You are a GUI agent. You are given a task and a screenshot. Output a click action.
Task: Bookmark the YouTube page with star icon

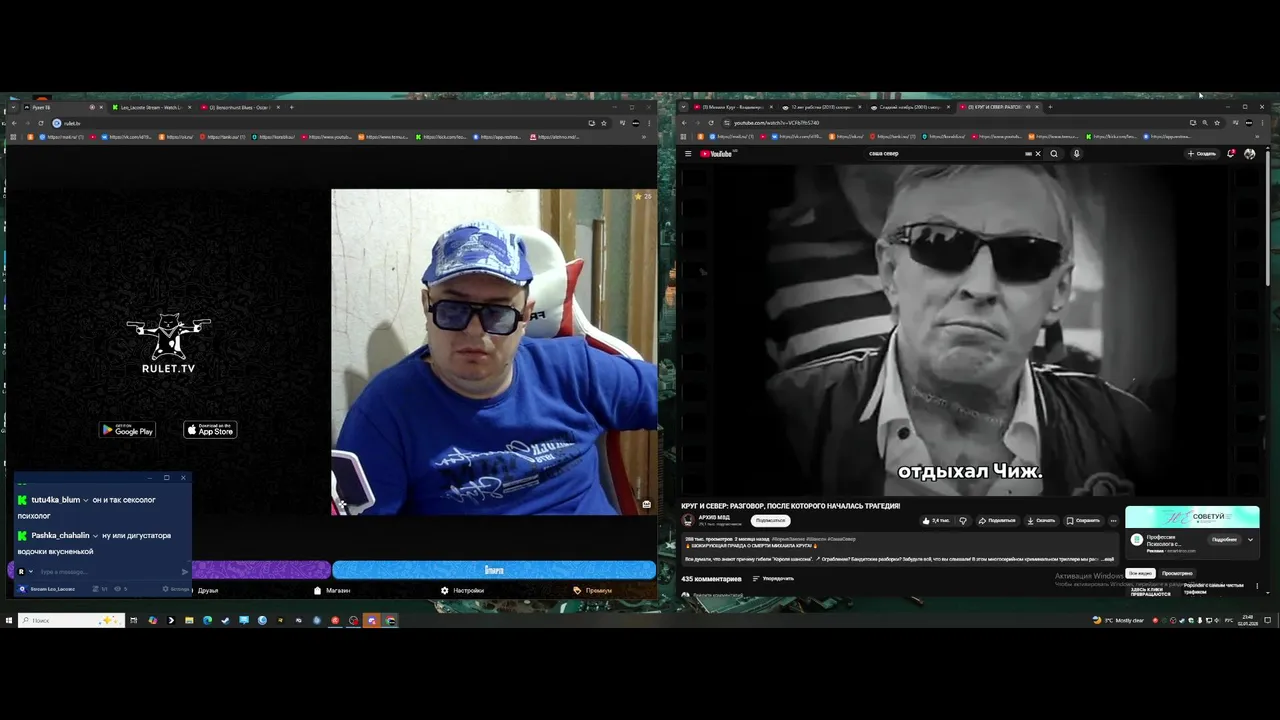tap(1217, 122)
